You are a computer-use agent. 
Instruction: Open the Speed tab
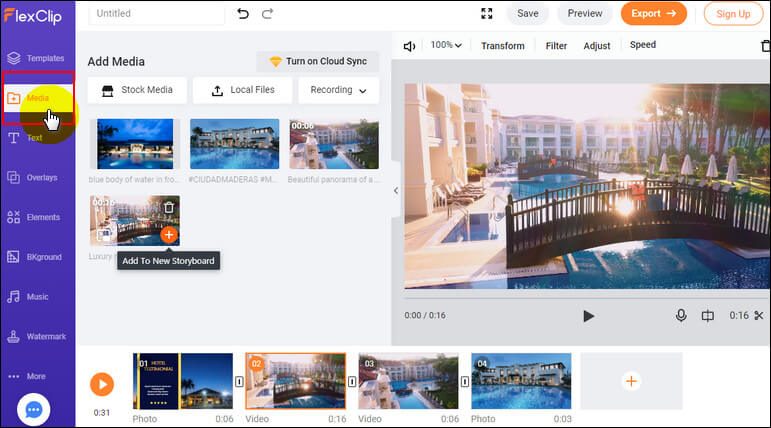[x=643, y=45]
